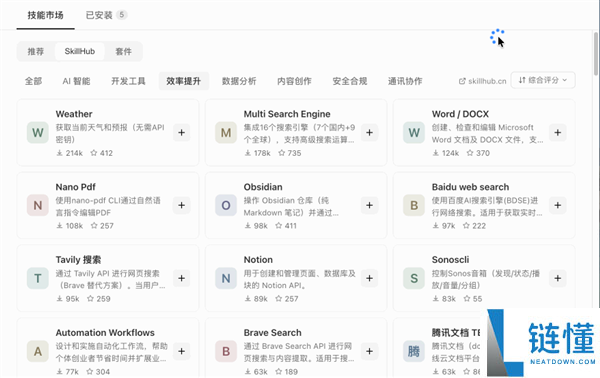Click the Obsidian O avatar icon

(x=226, y=205)
